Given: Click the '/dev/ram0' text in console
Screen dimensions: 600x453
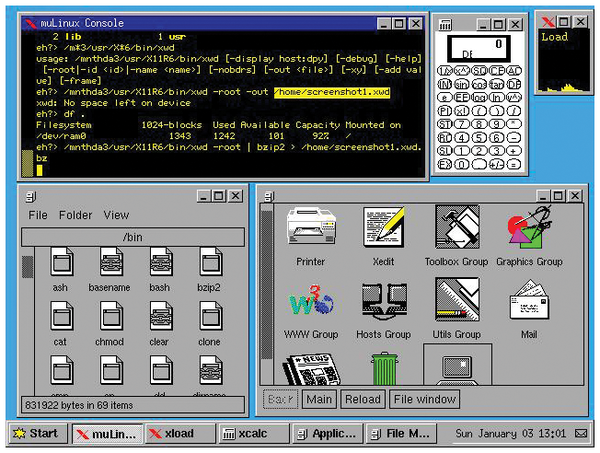Looking at the screenshot, I should (x=61, y=136).
